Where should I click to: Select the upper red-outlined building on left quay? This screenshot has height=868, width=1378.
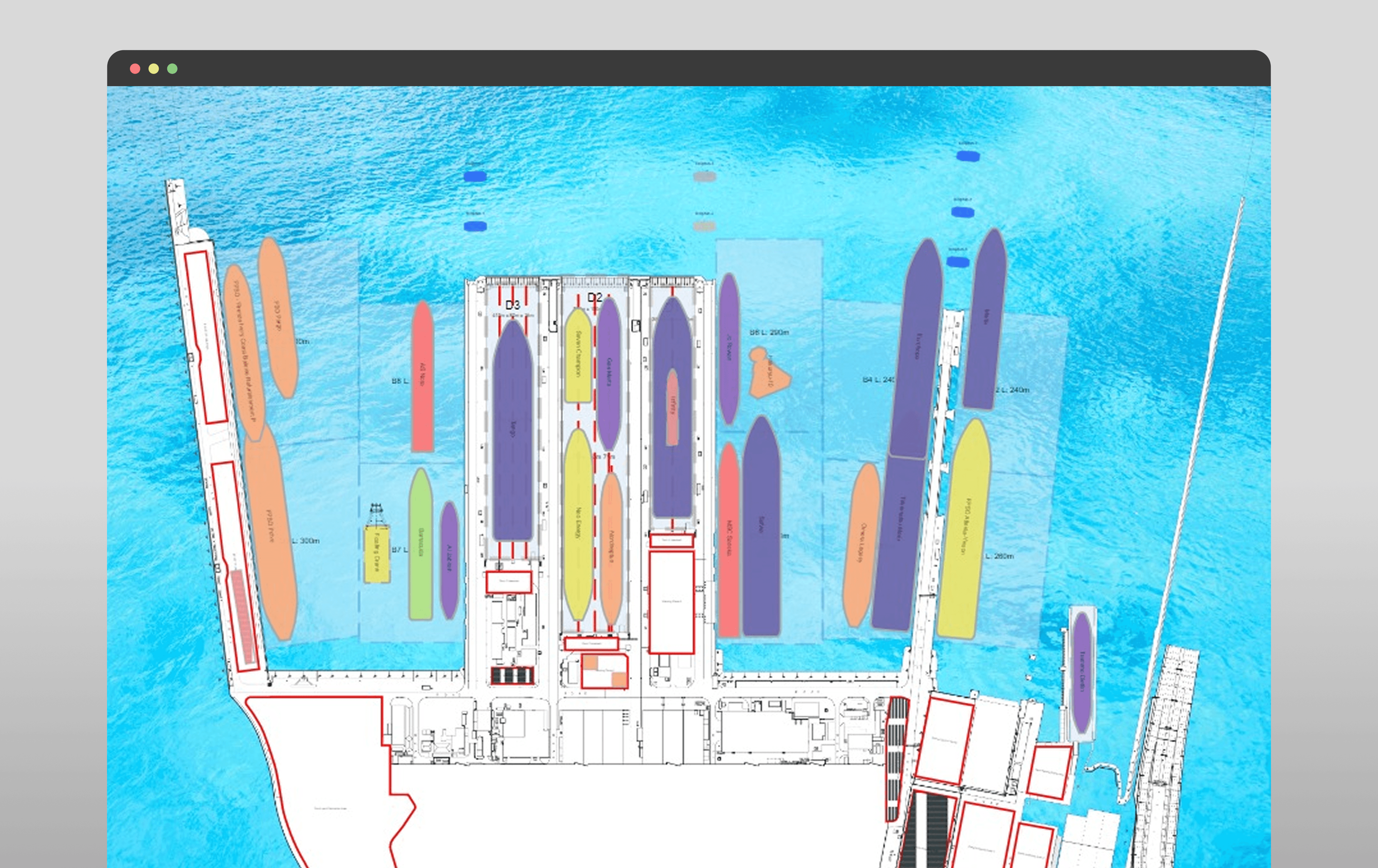pyautogui.click(x=206, y=337)
